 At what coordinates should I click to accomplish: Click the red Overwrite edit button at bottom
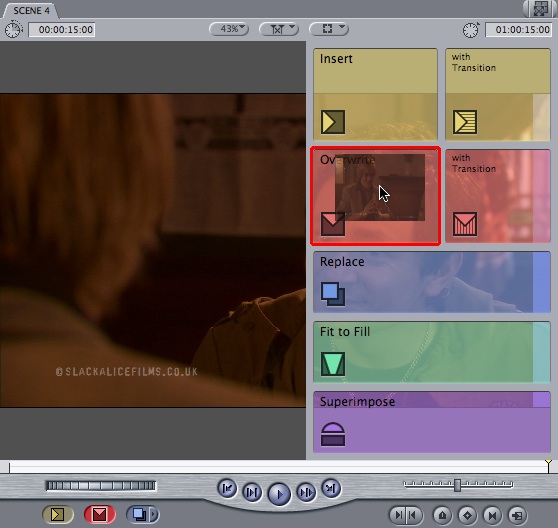click(100, 514)
